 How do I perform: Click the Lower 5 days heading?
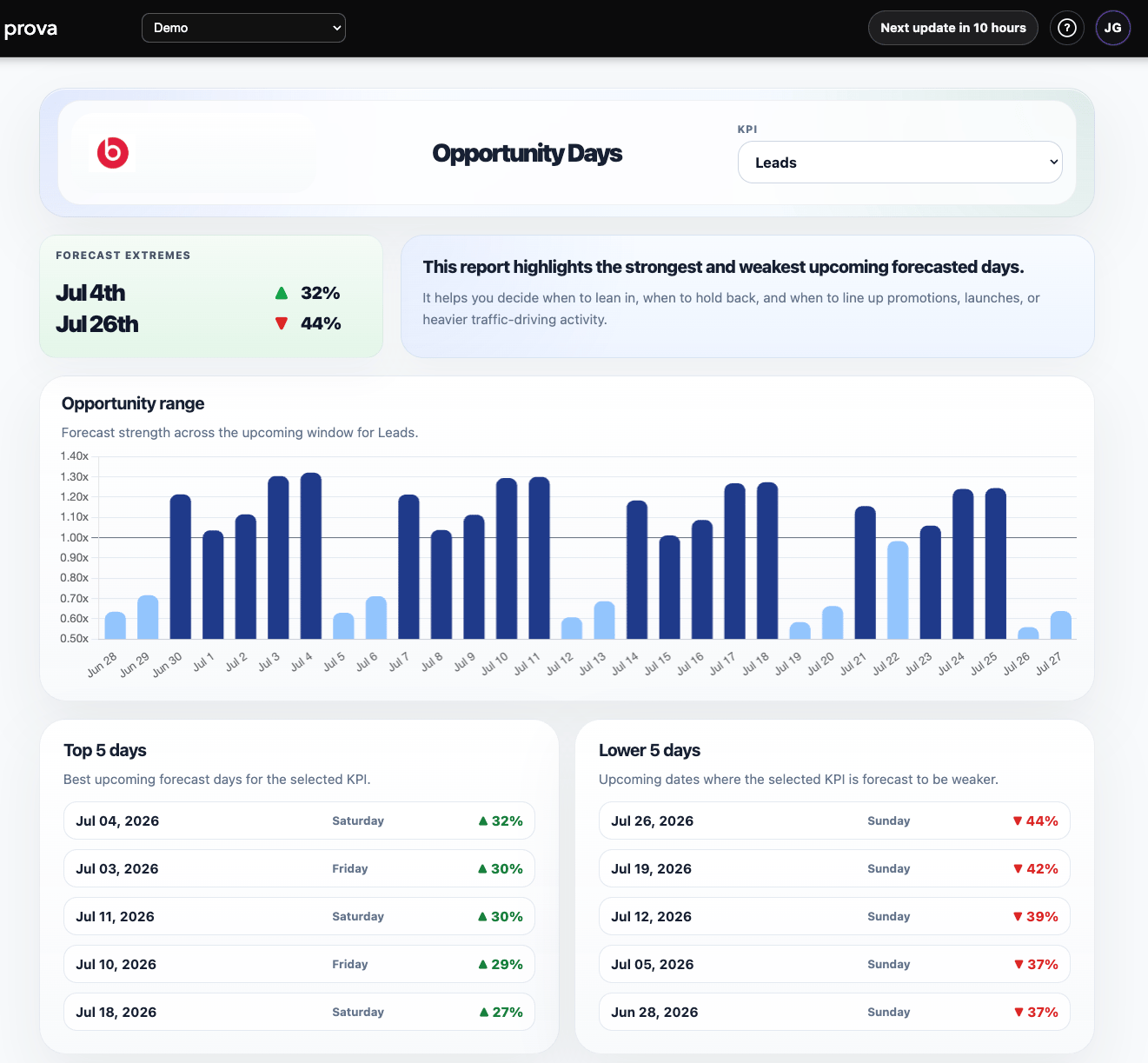tap(649, 750)
